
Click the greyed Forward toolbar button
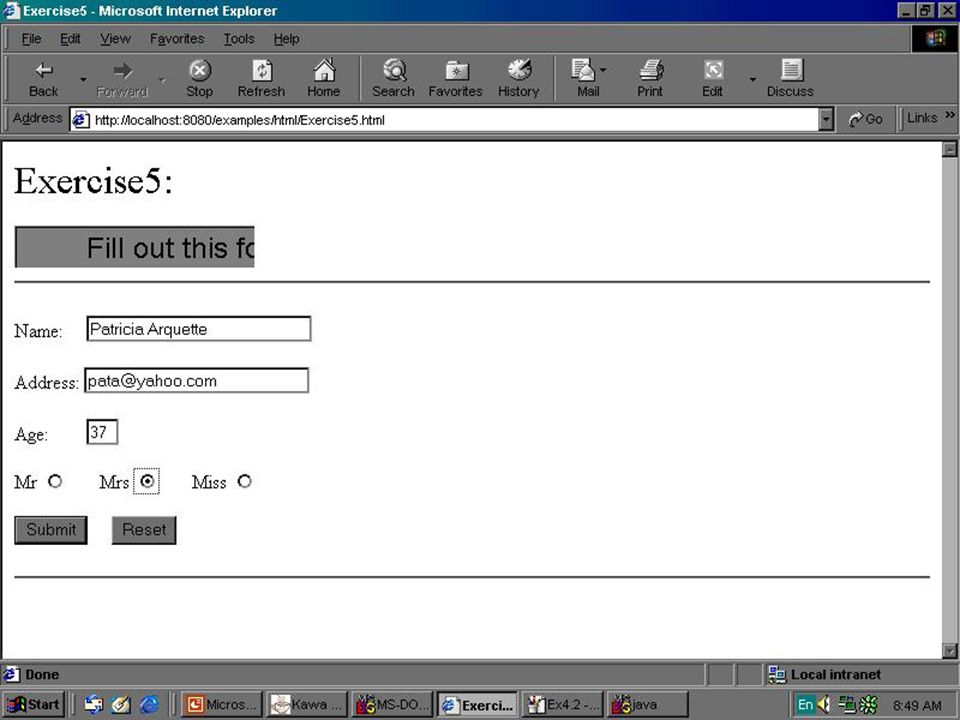[x=122, y=79]
